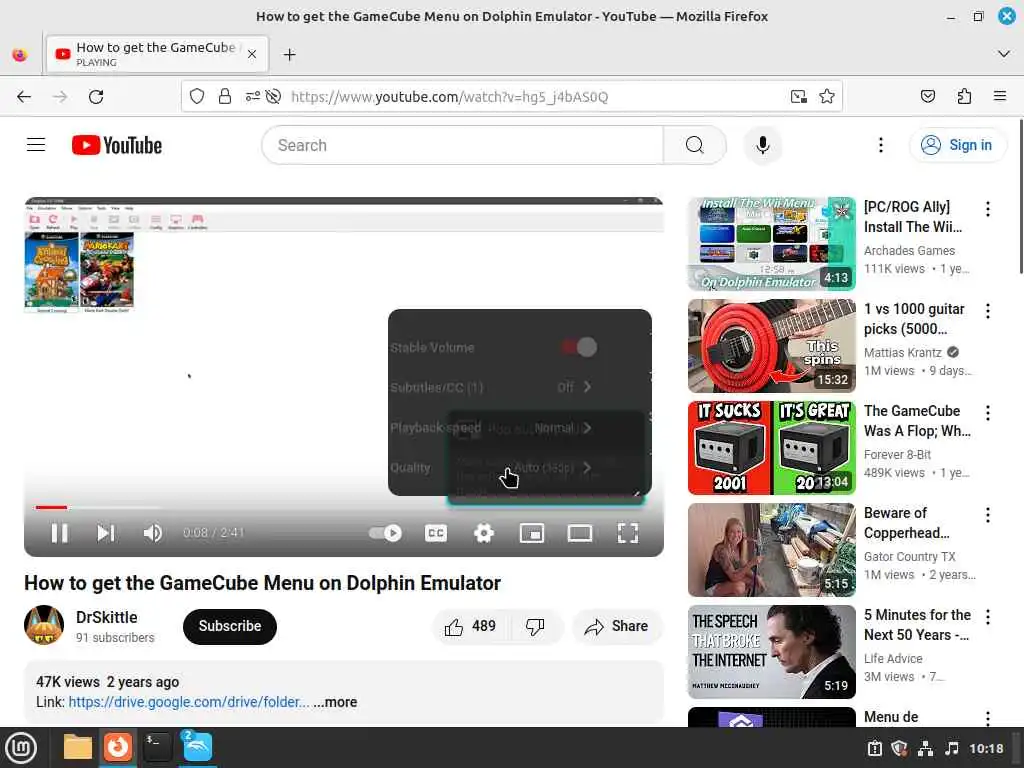This screenshot has height=768, width=1024.
Task: Select the How to get the GameCube tab
Action: coord(157,54)
